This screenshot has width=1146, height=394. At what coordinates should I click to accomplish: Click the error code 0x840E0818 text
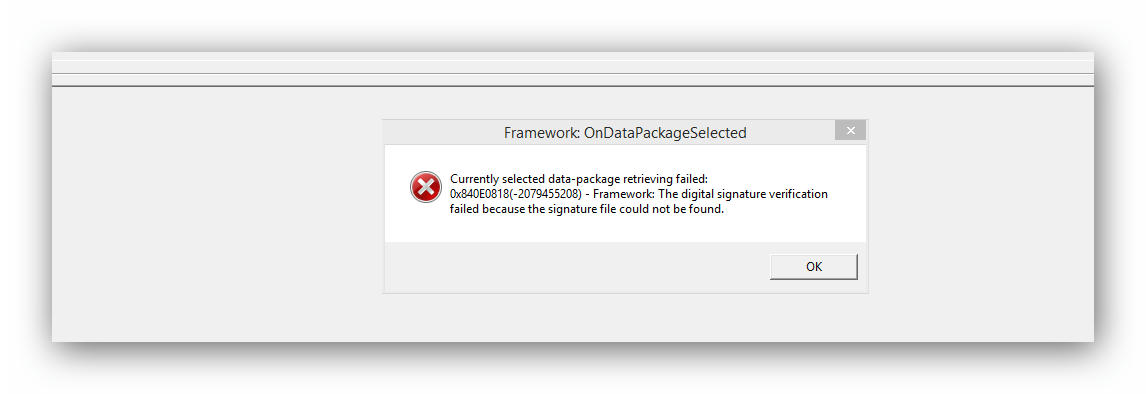tap(481, 194)
